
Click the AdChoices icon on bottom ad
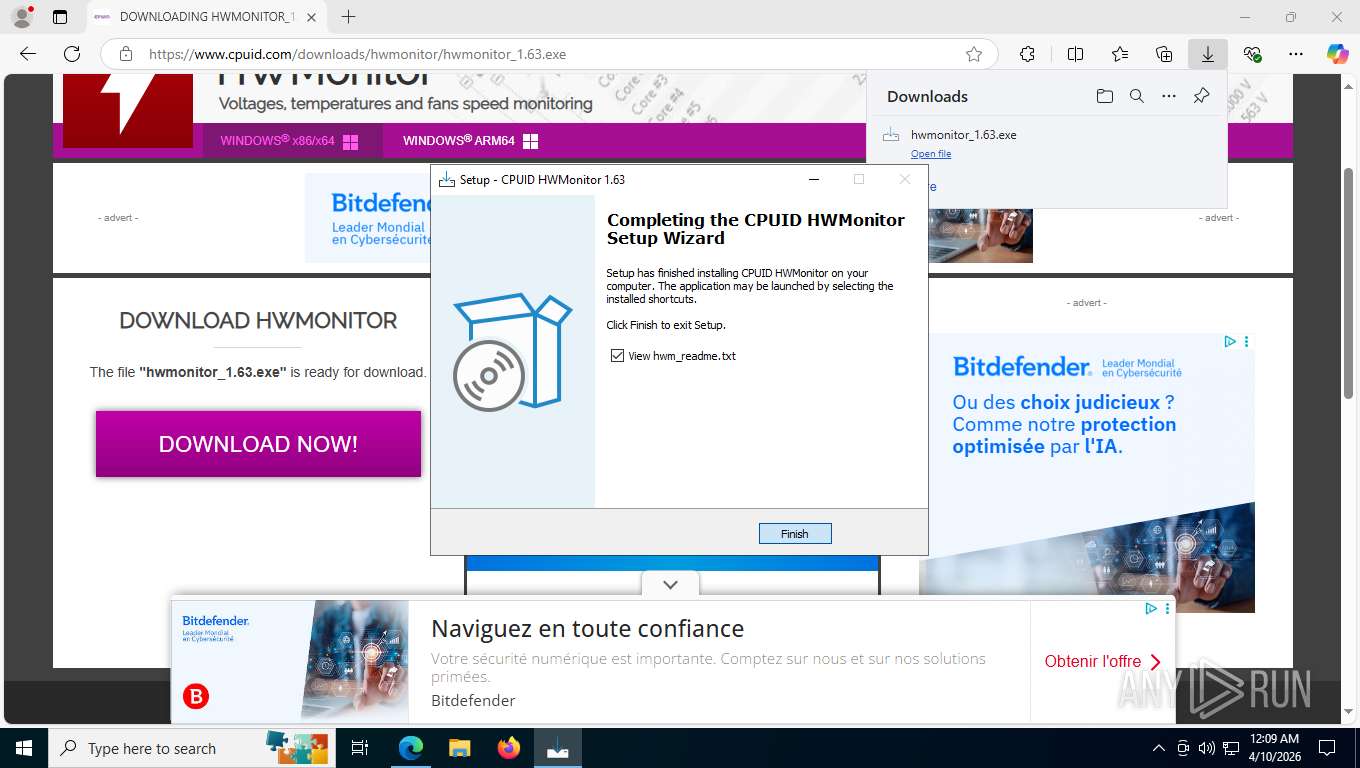pyautogui.click(x=1150, y=608)
